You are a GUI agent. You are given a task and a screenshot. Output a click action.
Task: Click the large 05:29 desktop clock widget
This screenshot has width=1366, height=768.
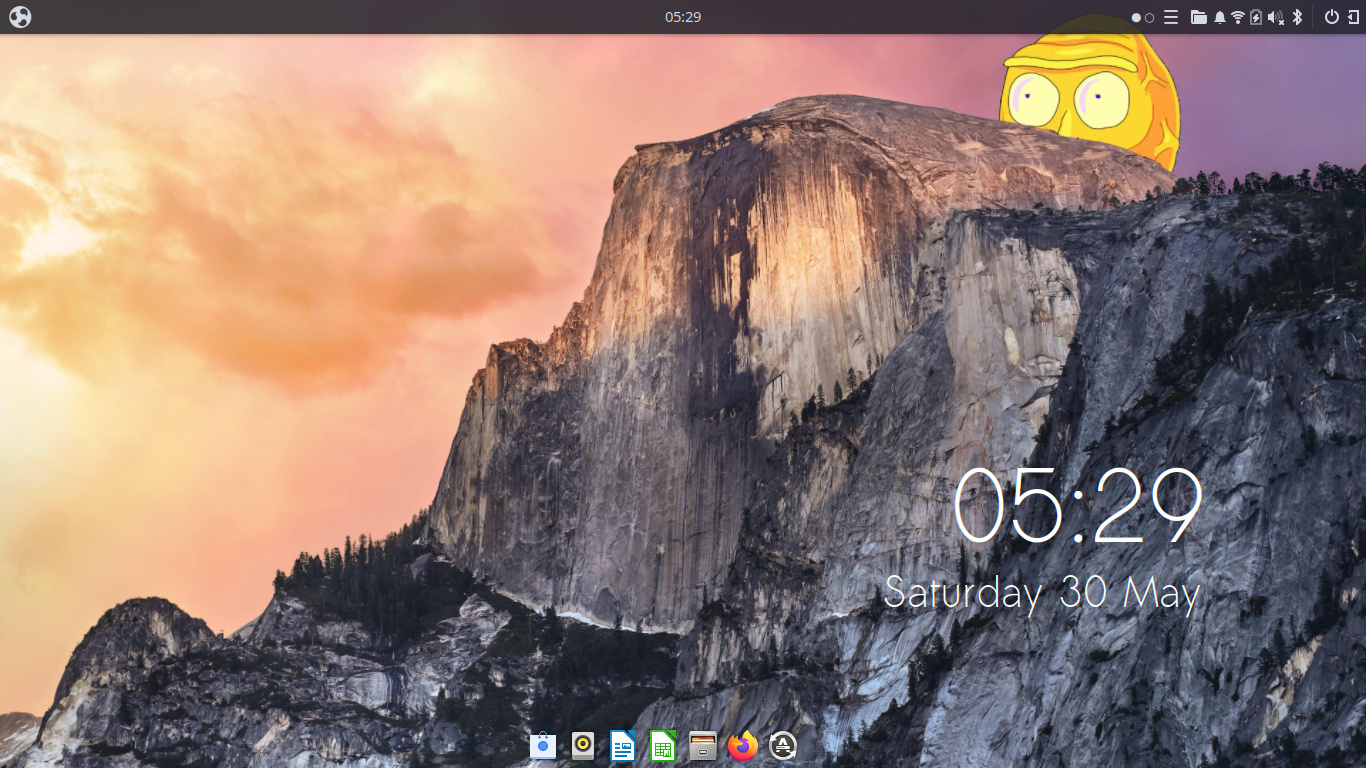(x=1077, y=507)
